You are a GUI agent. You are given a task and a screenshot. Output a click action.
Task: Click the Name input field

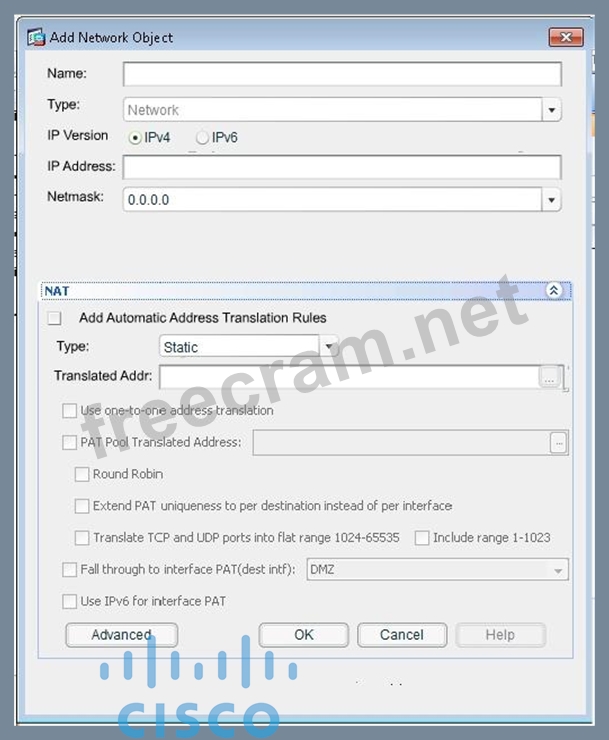[341, 74]
